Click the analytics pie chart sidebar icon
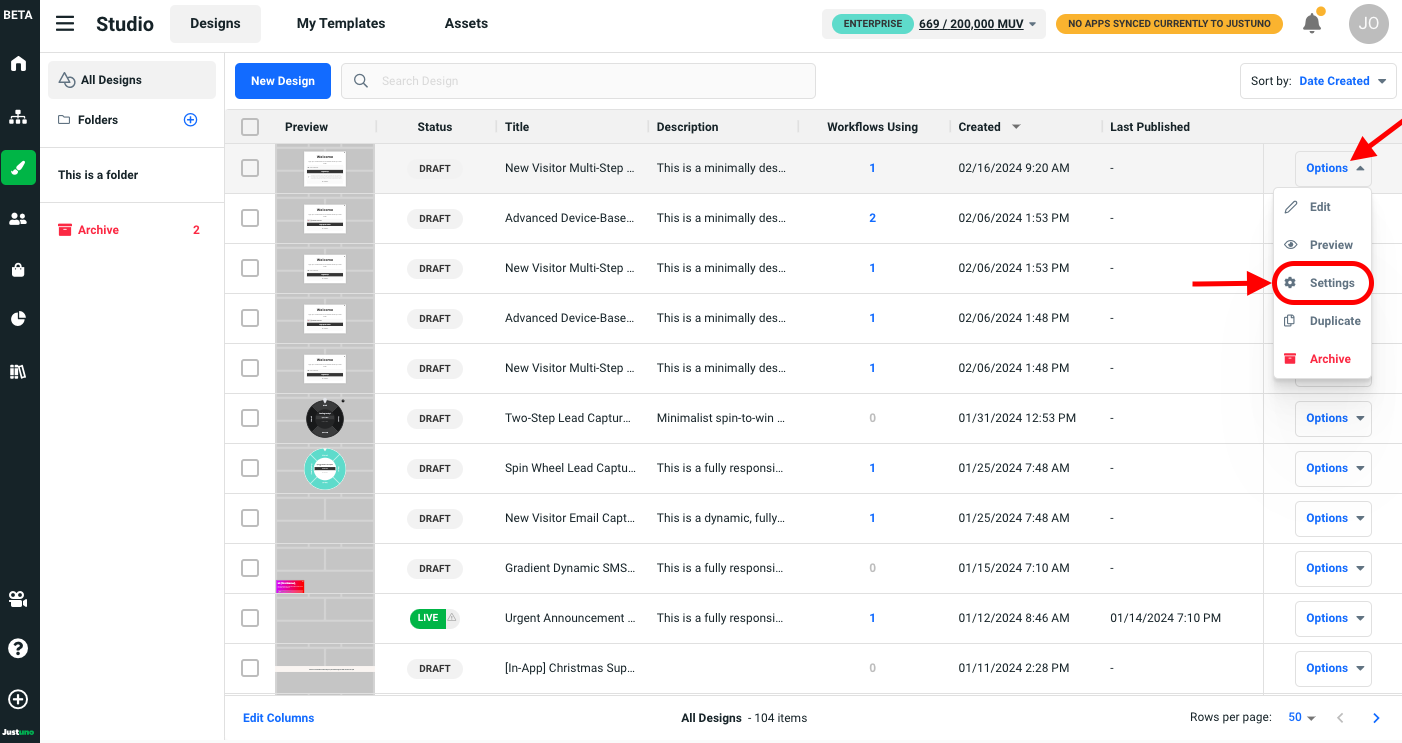The width and height of the screenshot is (1402, 743). tap(18, 319)
